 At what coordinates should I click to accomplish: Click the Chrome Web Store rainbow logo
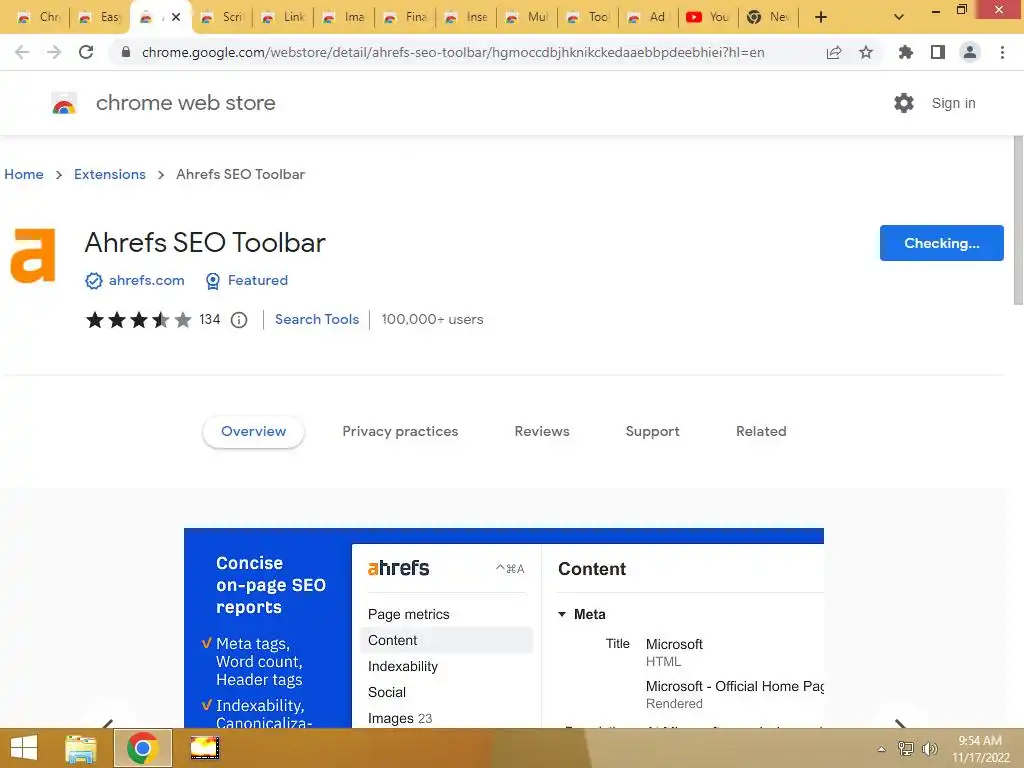point(64,103)
